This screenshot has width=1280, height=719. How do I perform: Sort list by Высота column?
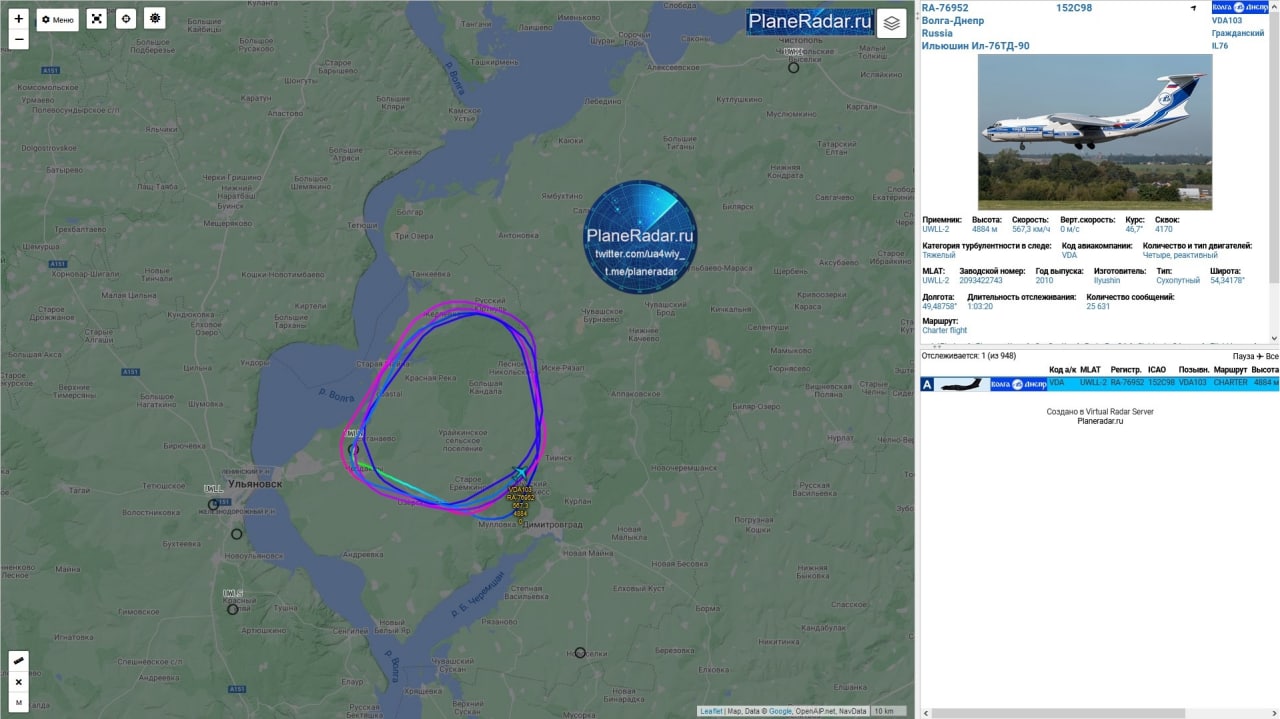(x=1265, y=370)
